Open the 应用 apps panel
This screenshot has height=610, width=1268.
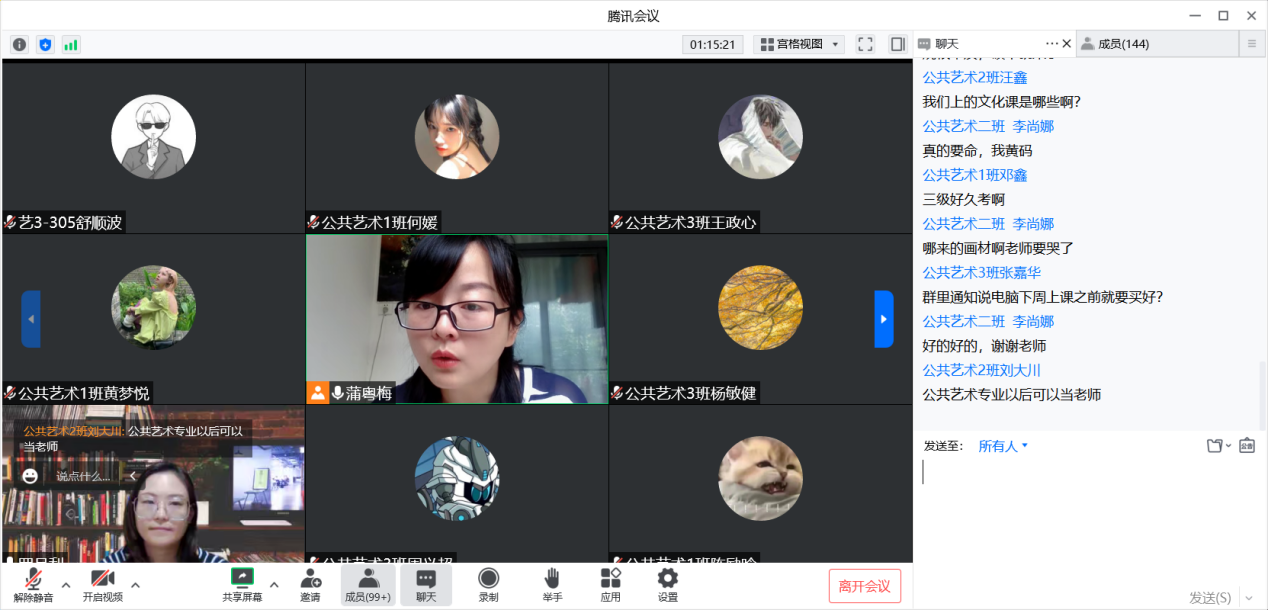tap(610, 585)
